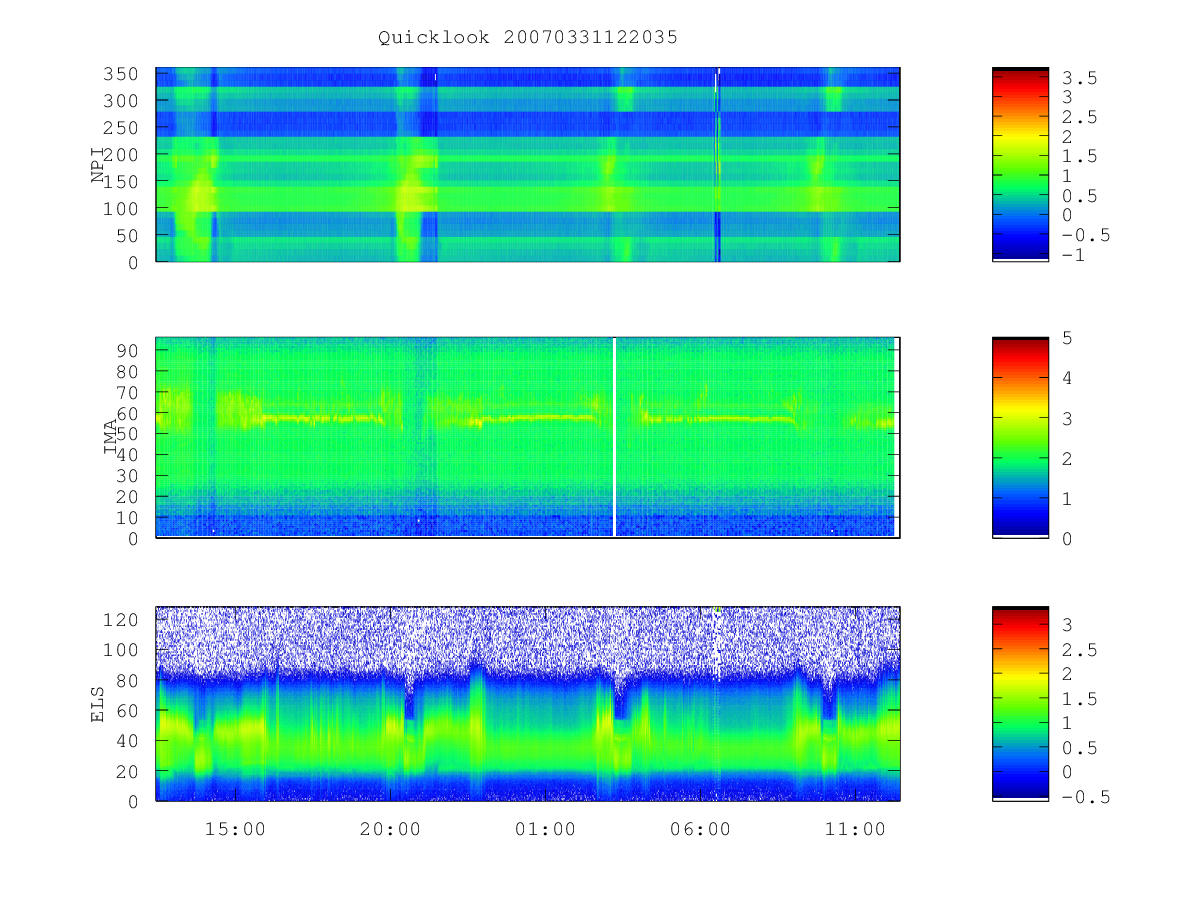Click the 5 label on IMA colorbar
Image resolution: width=1200 pixels, height=900 pixels.
pyautogui.click(x=1068, y=338)
